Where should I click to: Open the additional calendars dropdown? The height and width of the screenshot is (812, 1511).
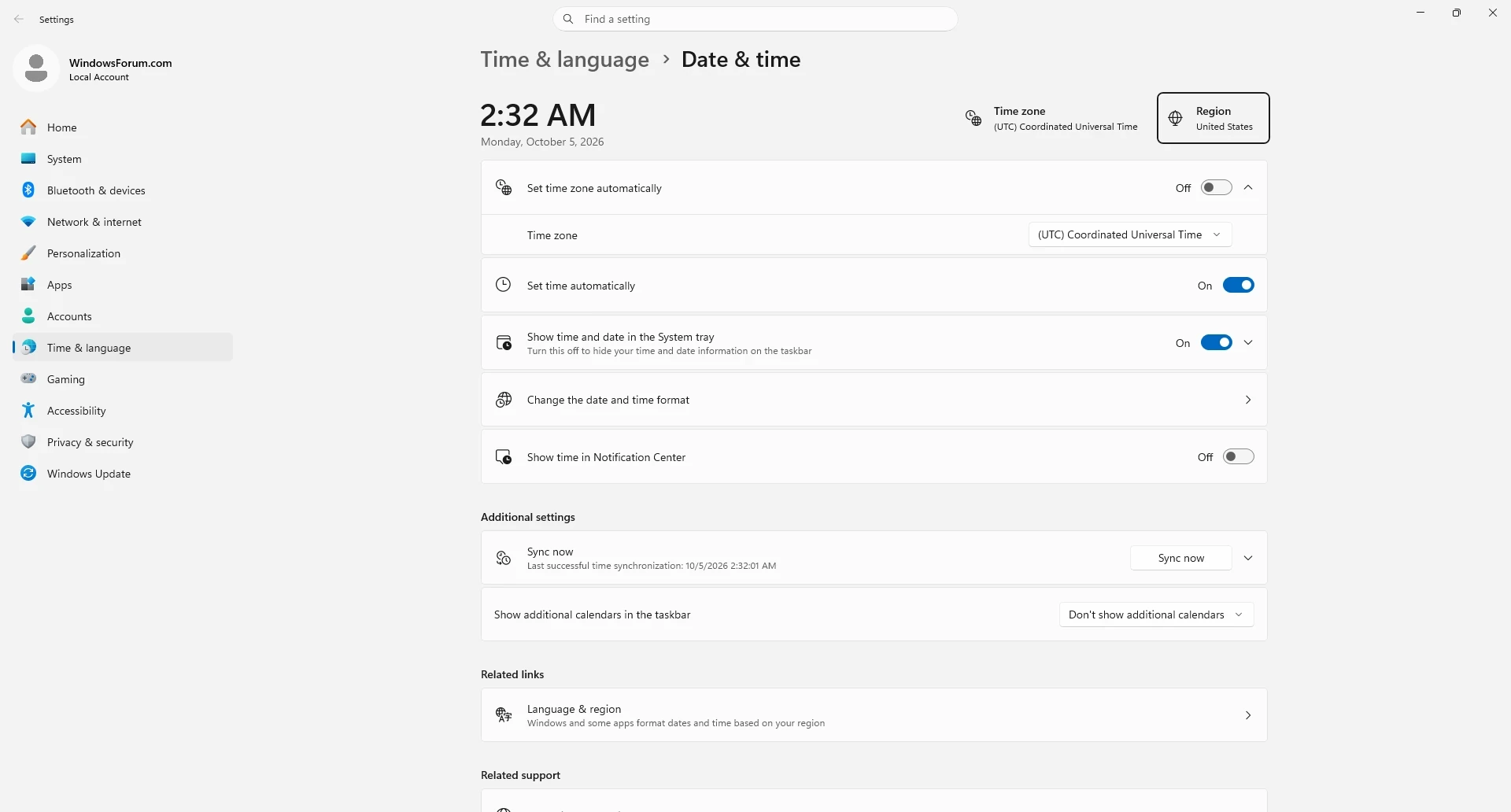(x=1156, y=615)
